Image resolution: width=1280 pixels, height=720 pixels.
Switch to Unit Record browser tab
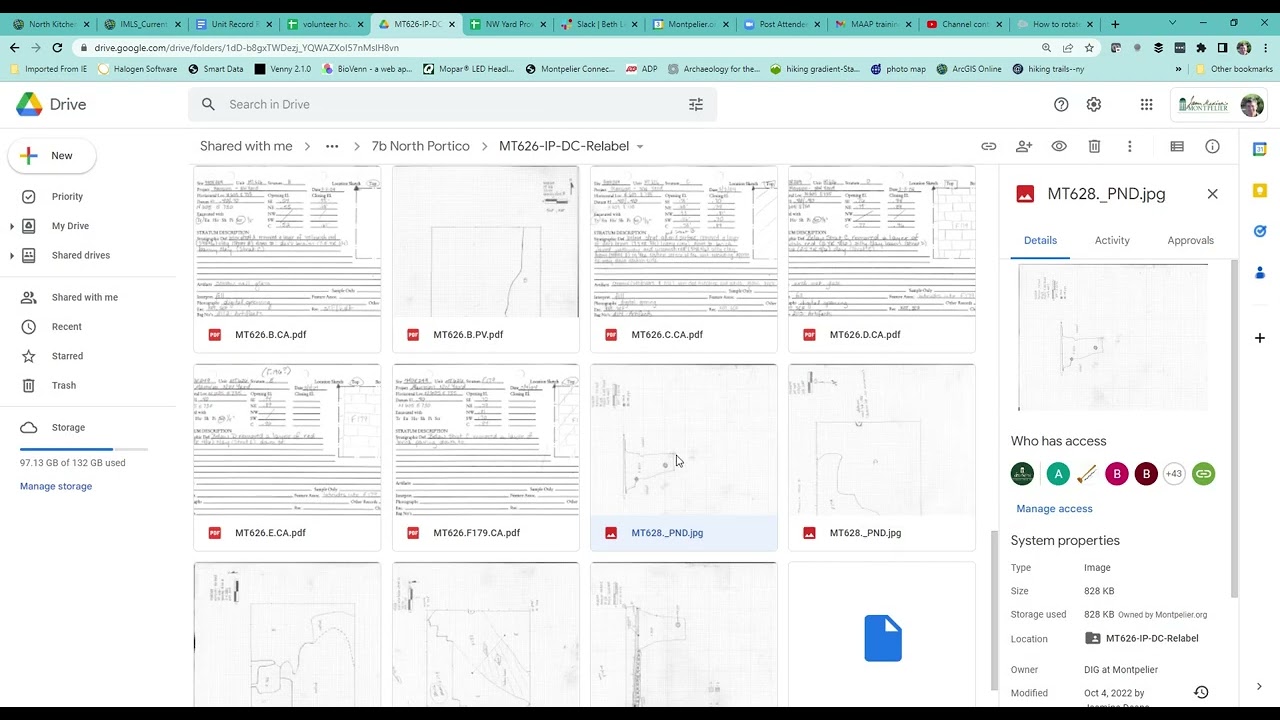point(234,24)
